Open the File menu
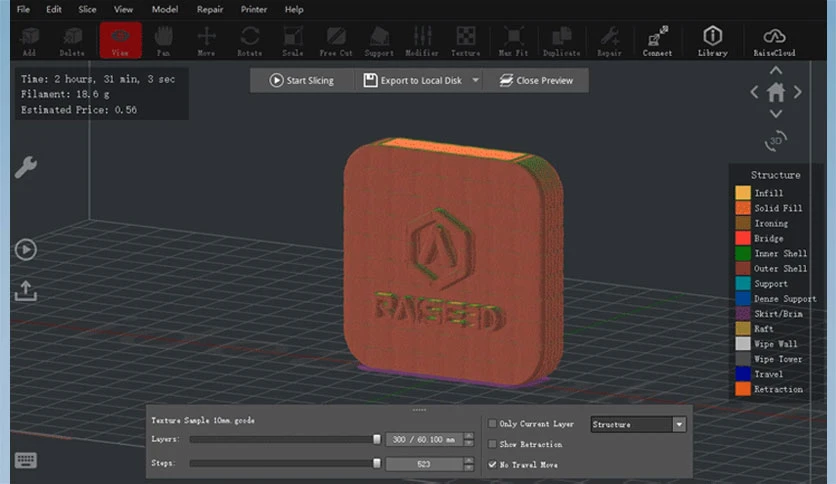This screenshot has height=484, width=836. pos(23,9)
